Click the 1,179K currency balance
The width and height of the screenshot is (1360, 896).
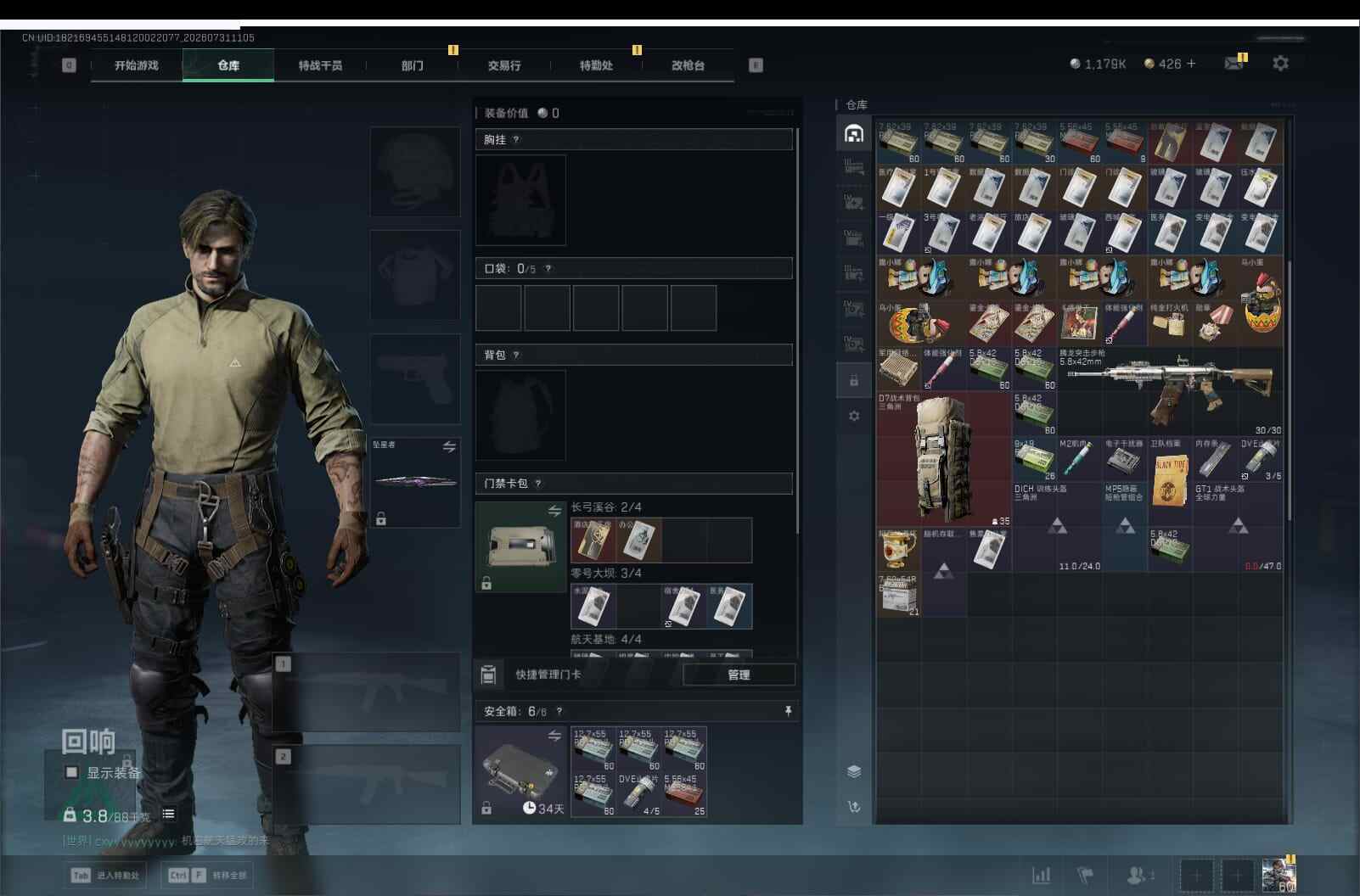click(x=1098, y=64)
